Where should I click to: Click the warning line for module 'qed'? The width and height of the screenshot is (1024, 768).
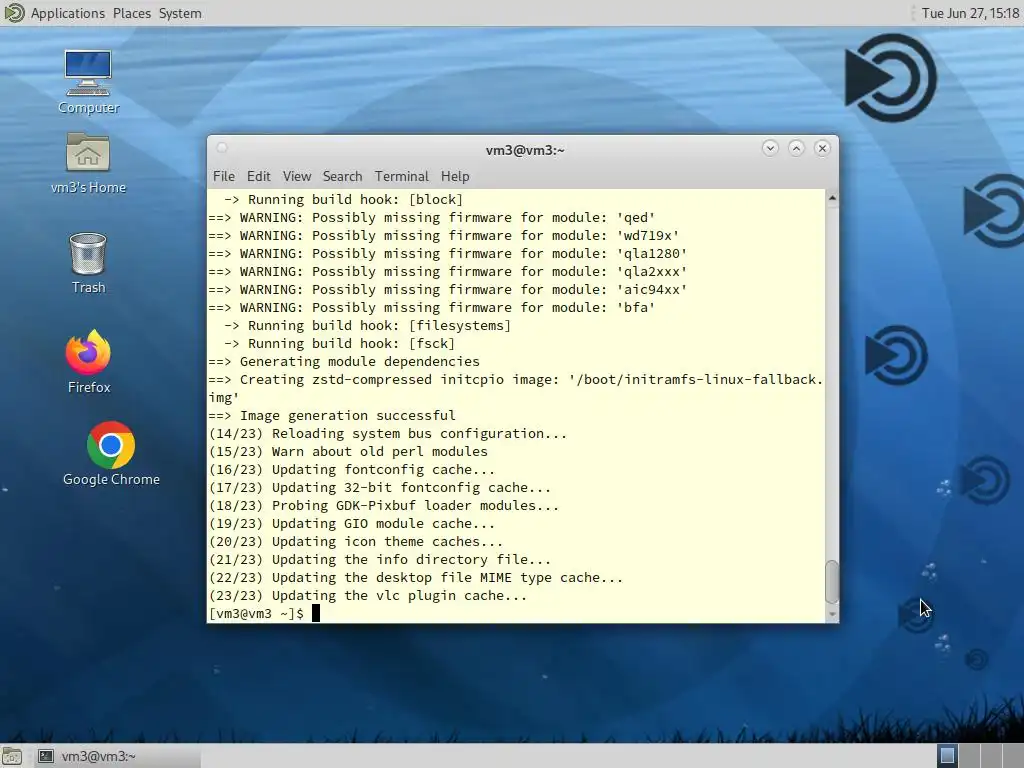coord(432,217)
